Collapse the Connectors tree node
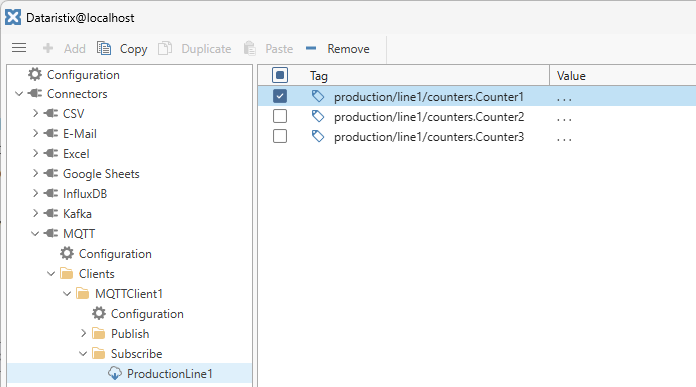 pyautogui.click(x=19, y=94)
